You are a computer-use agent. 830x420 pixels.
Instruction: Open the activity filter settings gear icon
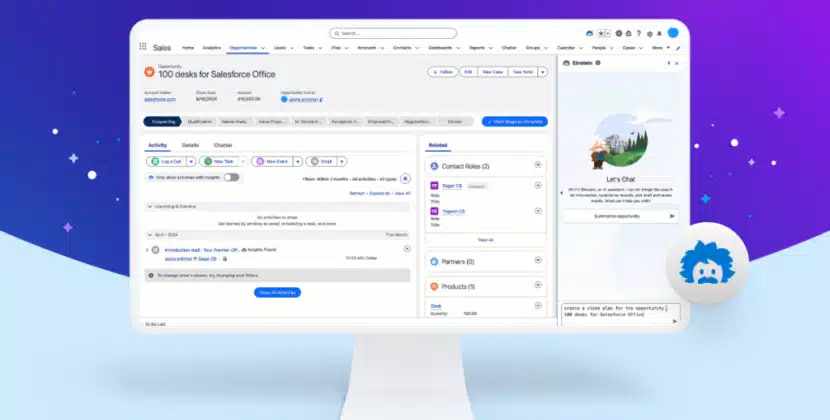405,178
